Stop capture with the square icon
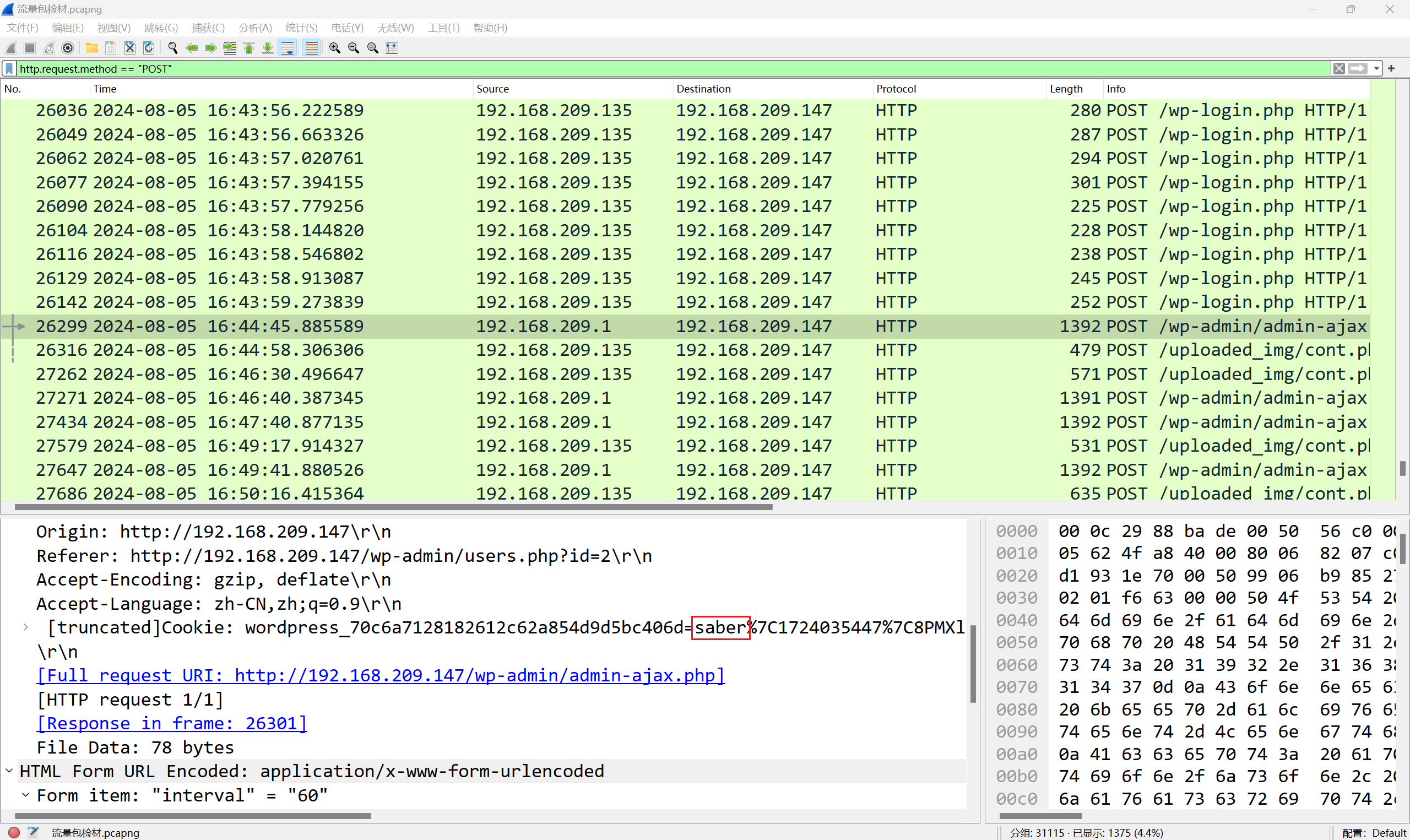 (30, 48)
